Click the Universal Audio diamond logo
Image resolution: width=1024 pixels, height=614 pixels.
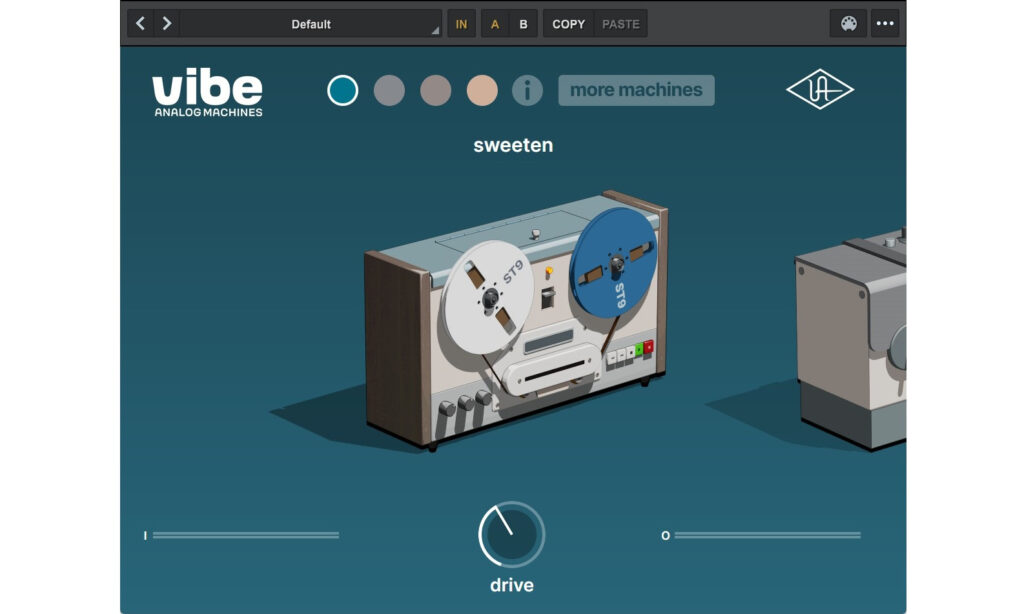coord(820,90)
